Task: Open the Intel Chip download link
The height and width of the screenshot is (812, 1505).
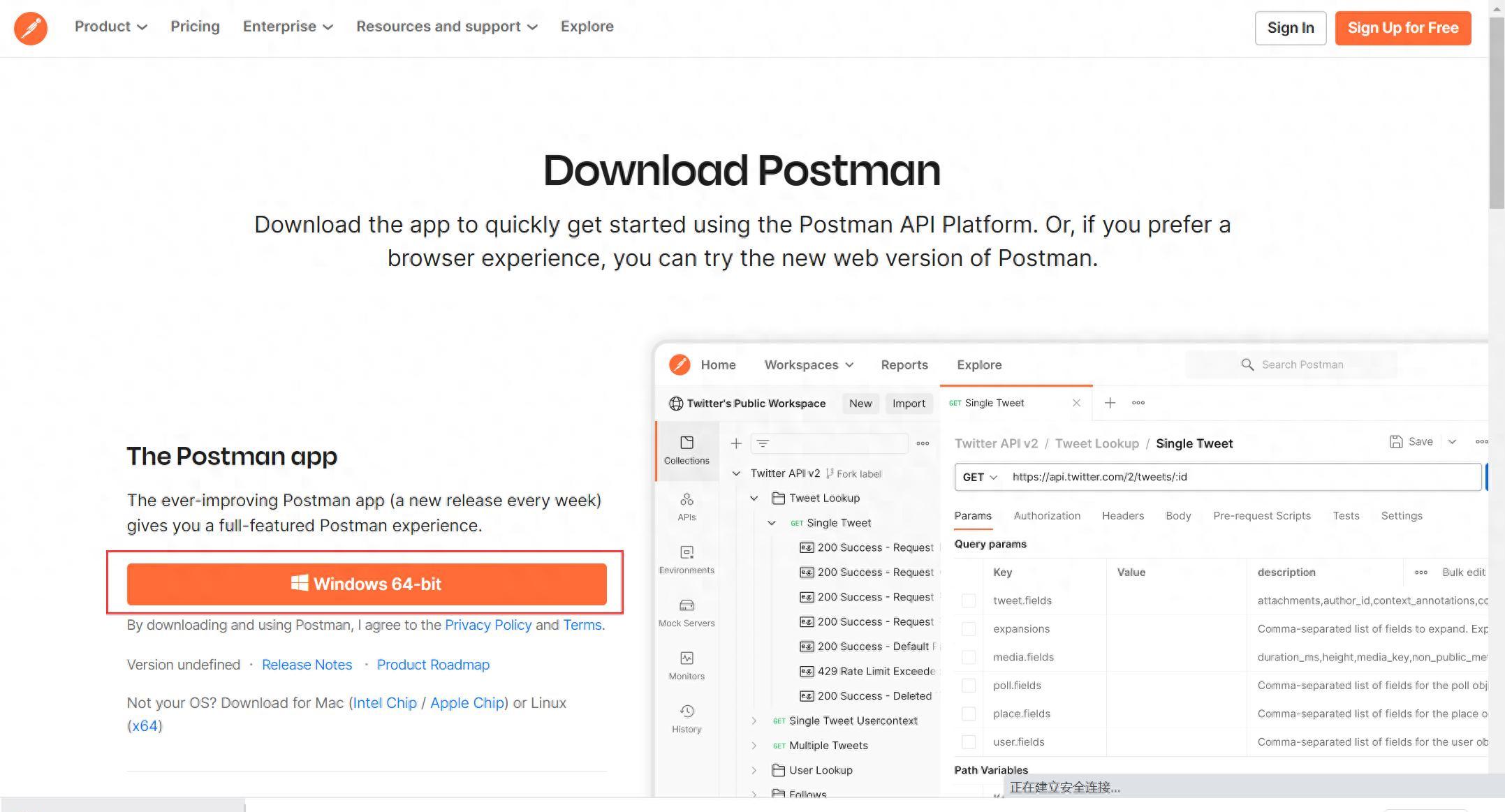Action: (385, 703)
